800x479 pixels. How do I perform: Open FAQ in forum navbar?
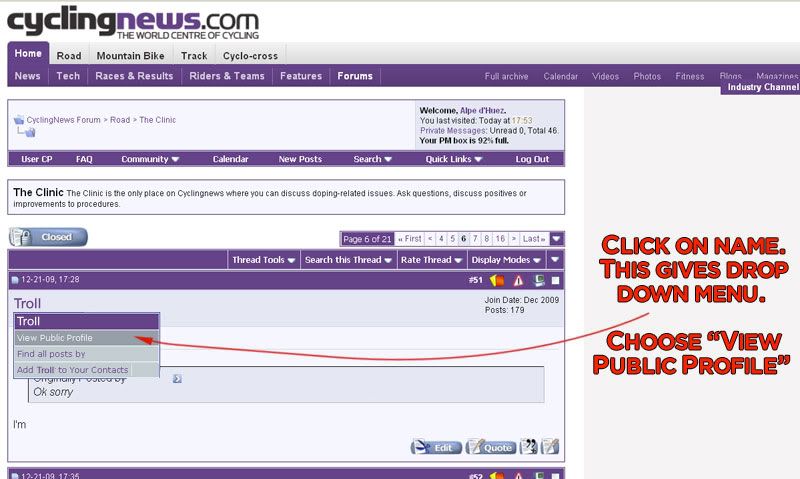coord(84,159)
